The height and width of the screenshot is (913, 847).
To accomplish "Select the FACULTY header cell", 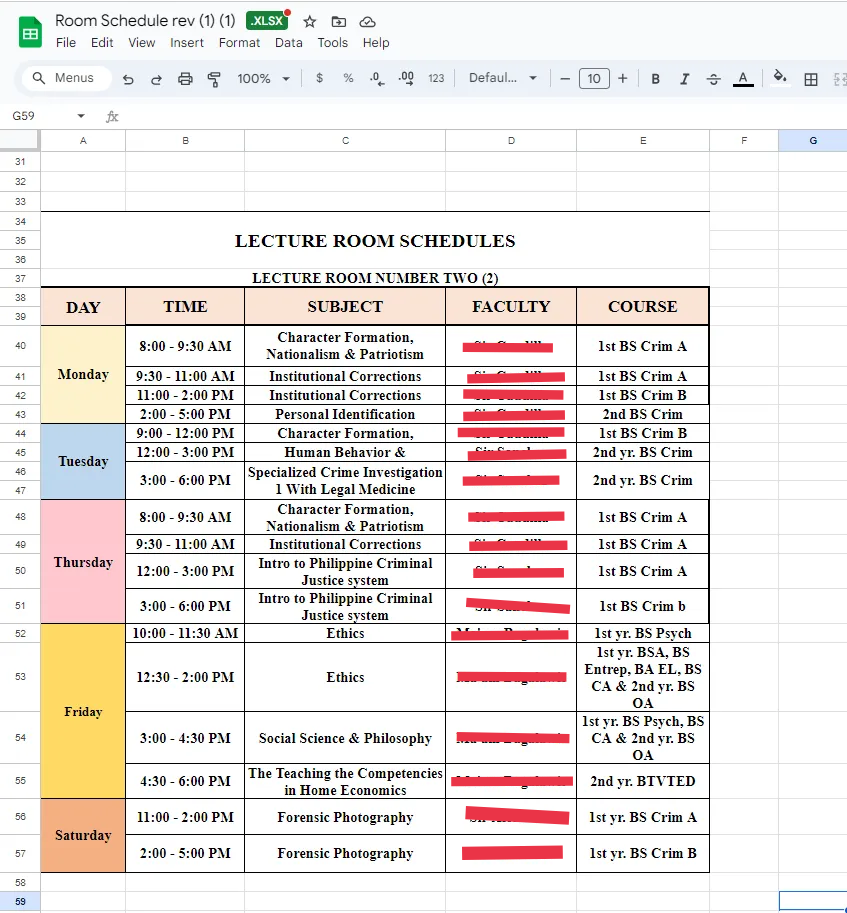I will click(511, 306).
